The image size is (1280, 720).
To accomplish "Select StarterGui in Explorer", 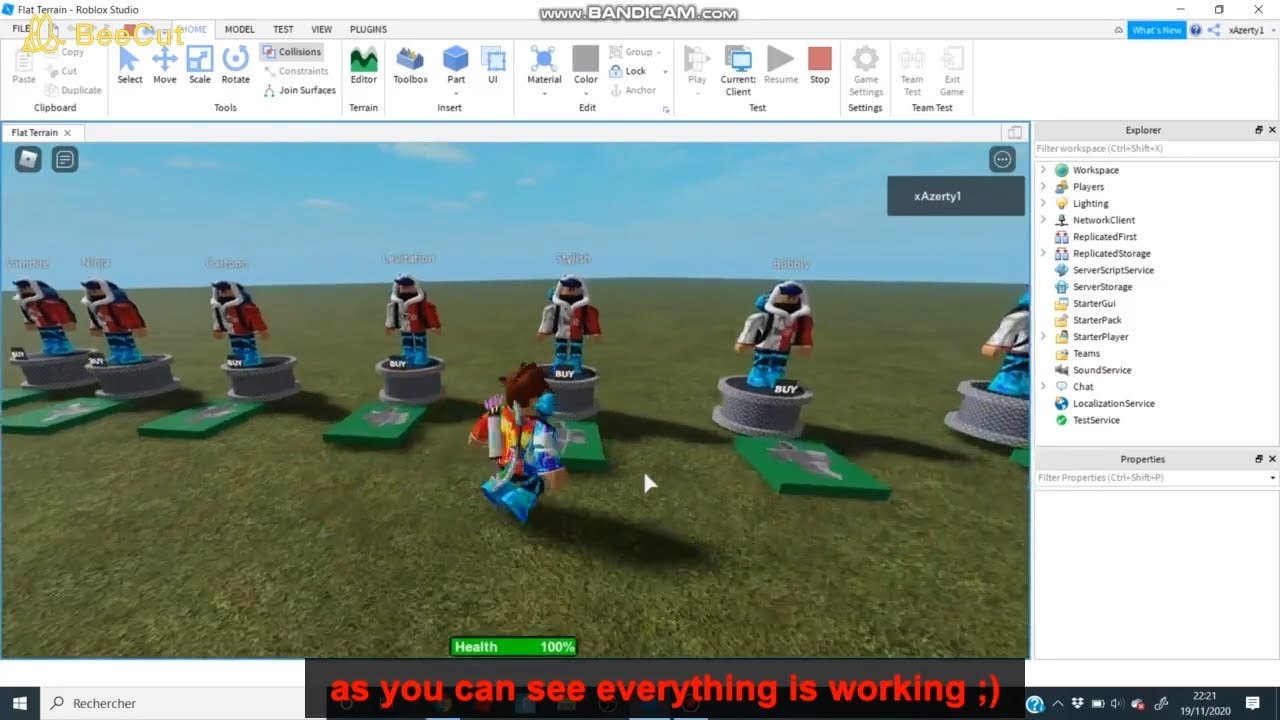I will (1094, 304).
